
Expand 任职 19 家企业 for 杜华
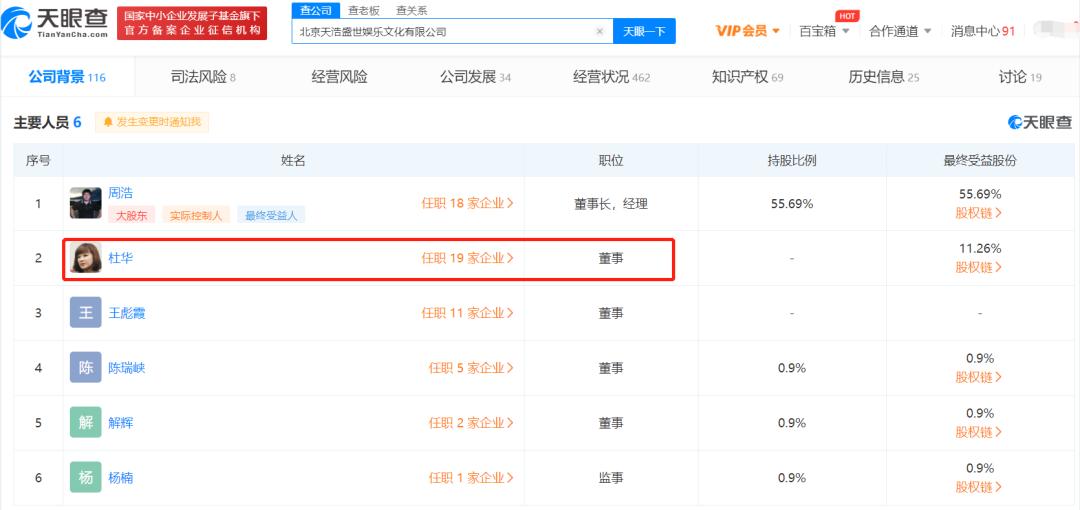(468, 258)
